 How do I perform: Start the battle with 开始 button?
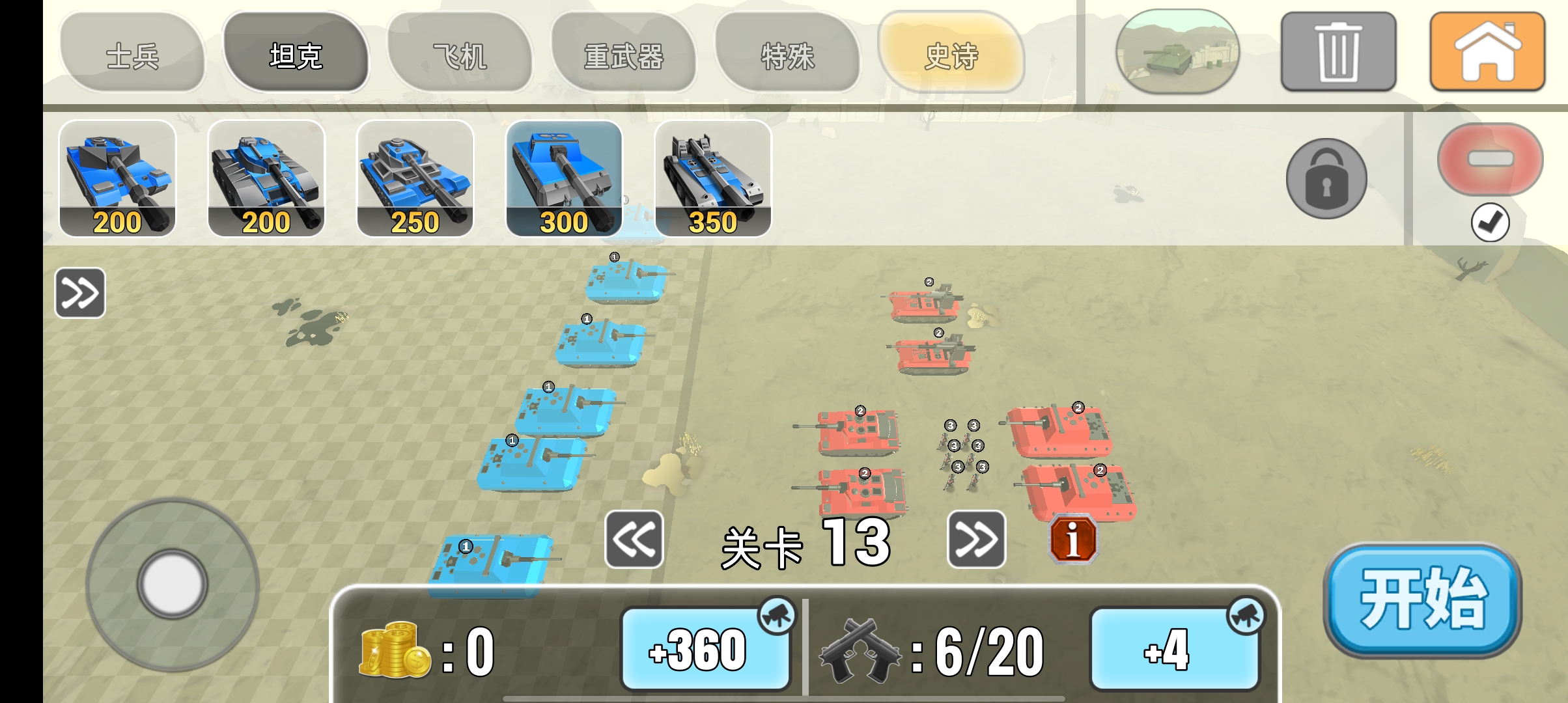pyautogui.click(x=1423, y=600)
